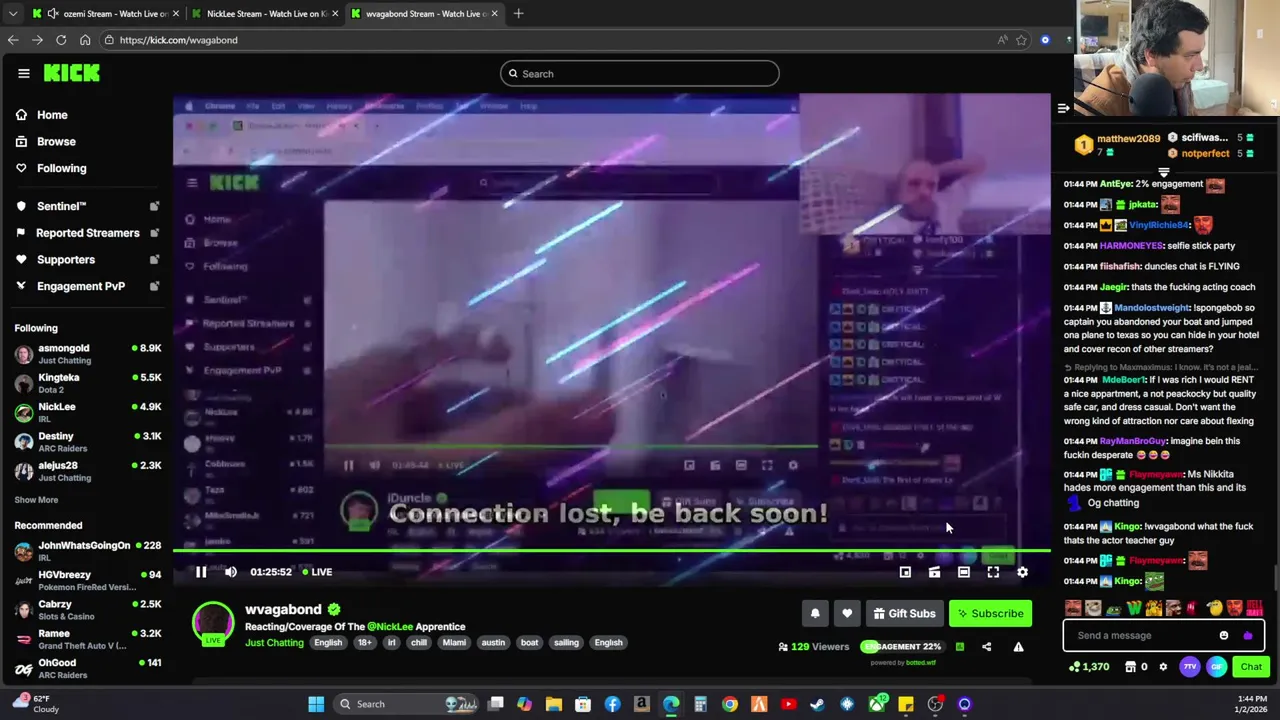Click the KICK logo
1280x720 pixels.
coord(71,73)
